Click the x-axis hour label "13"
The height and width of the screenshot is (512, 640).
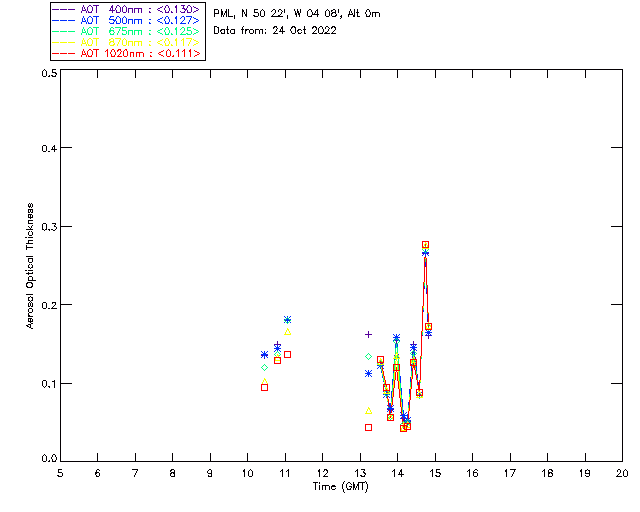tap(360, 473)
